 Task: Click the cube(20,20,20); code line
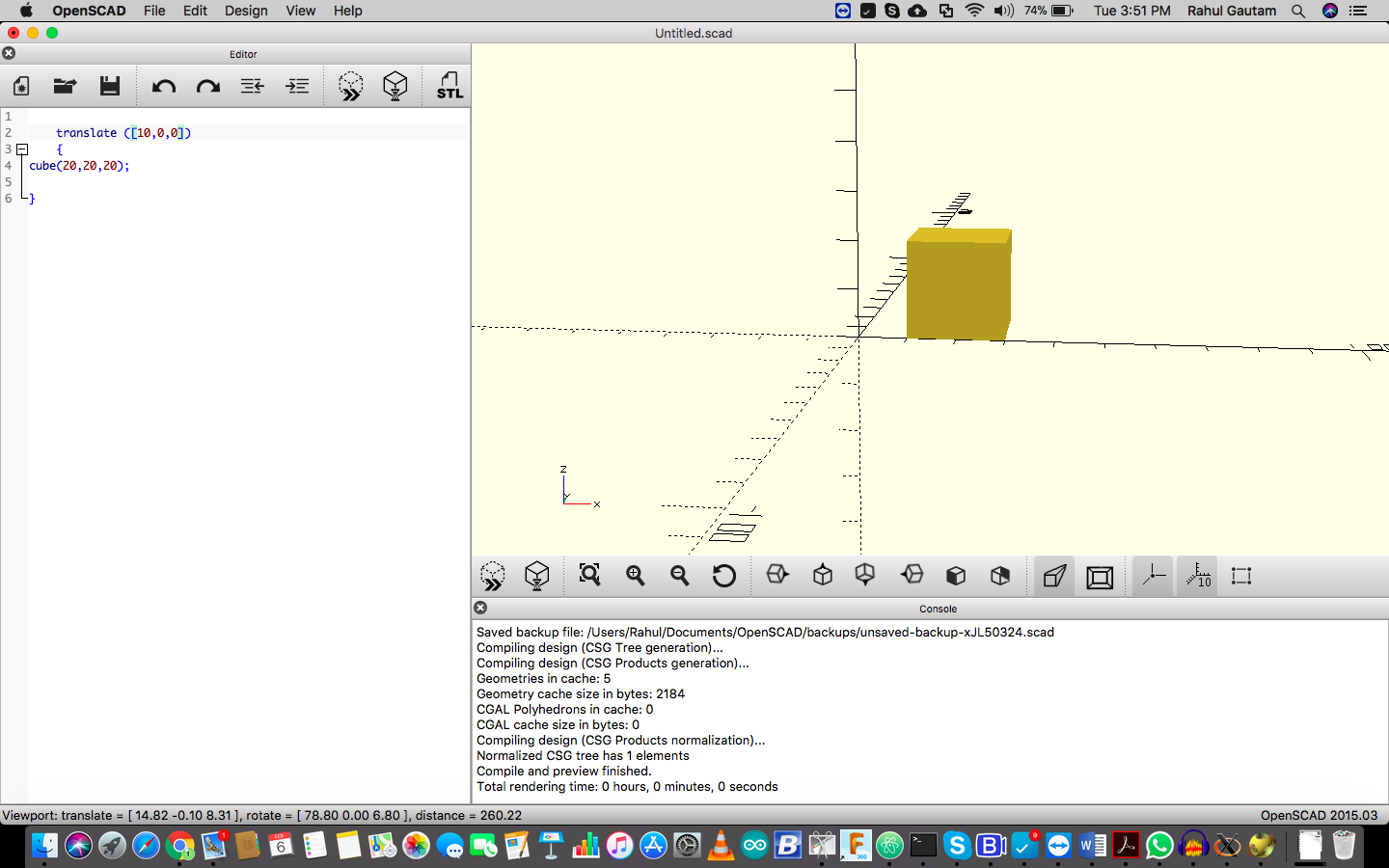79,166
